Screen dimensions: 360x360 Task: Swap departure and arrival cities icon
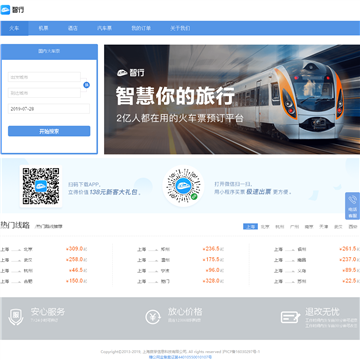(x=86, y=85)
